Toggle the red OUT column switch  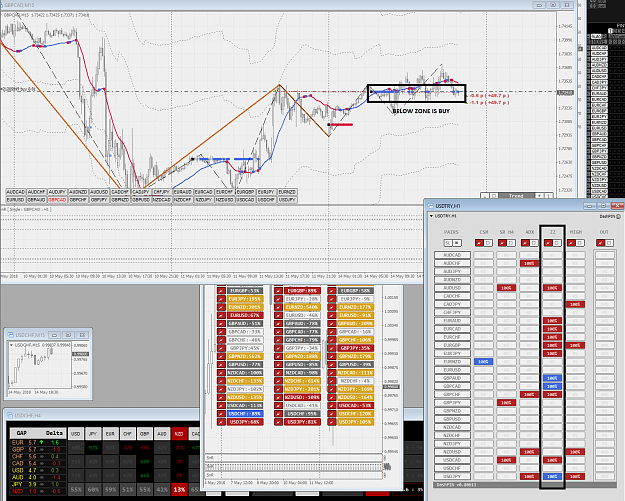[x=600, y=243]
